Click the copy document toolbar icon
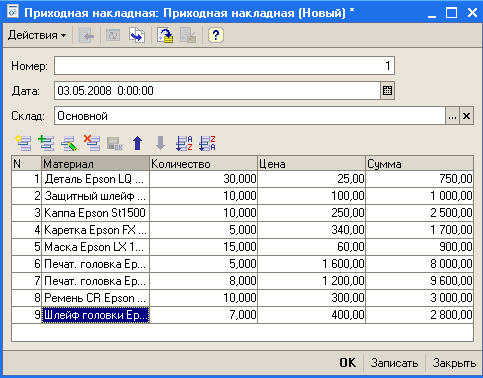 [x=137, y=35]
